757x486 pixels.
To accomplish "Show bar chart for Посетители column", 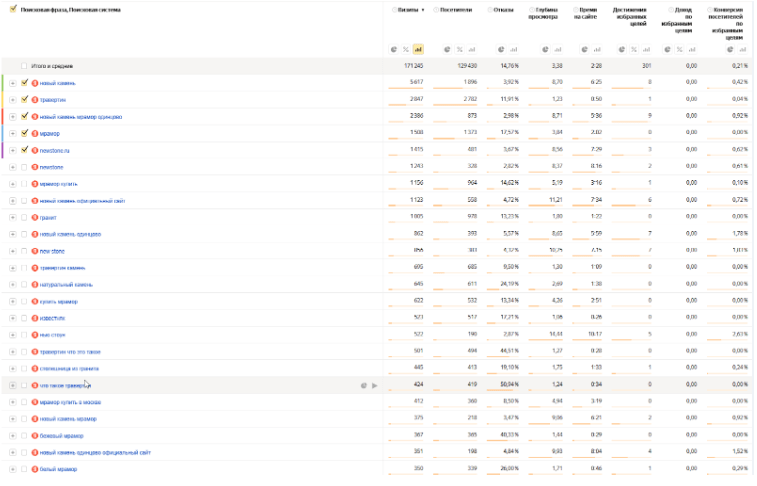I will click(472, 49).
